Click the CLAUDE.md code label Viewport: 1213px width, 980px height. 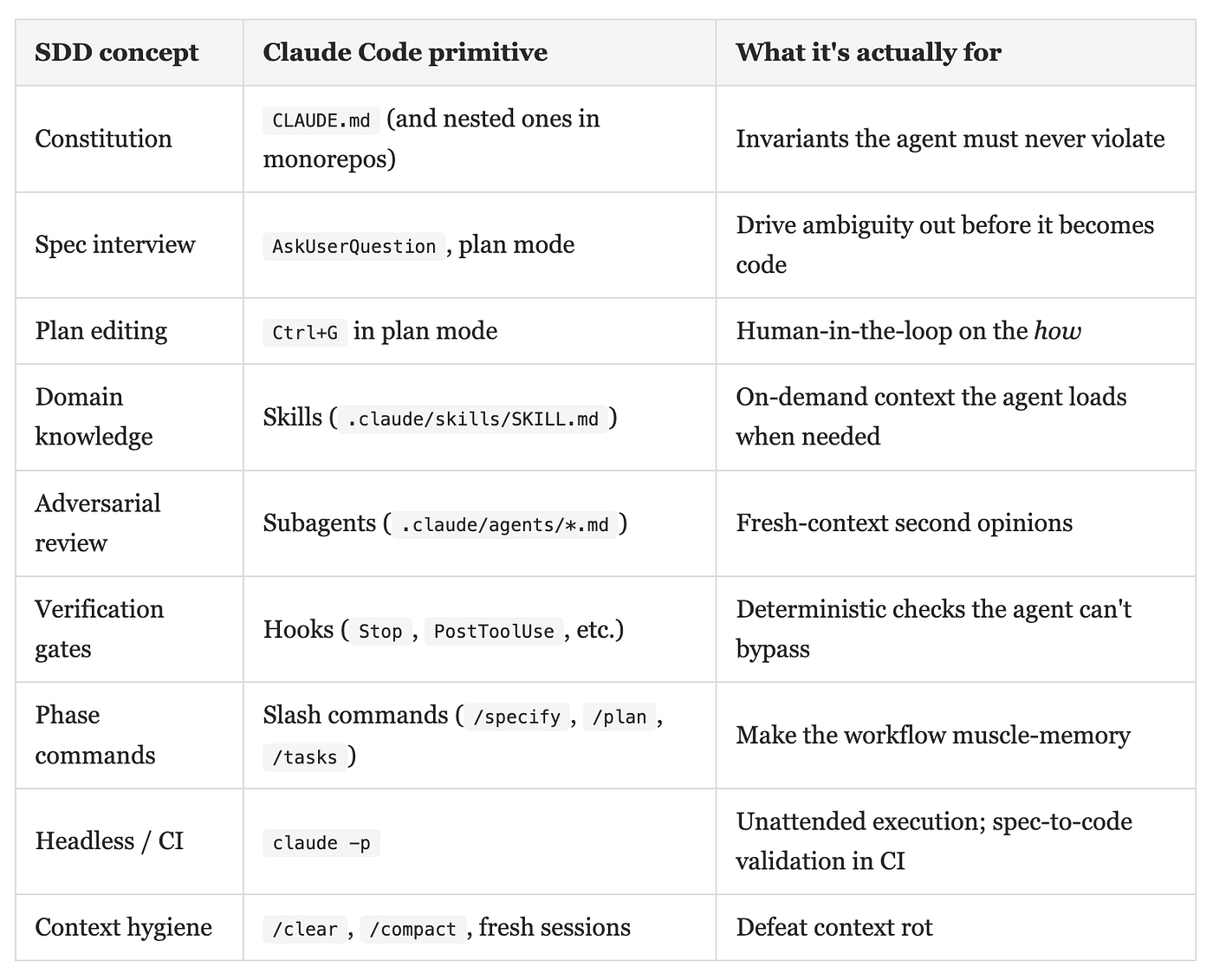(321, 120)
